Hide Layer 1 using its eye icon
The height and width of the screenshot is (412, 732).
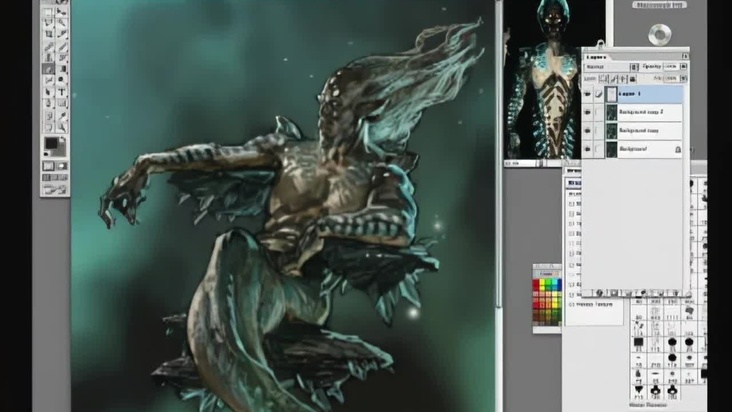[x=587, y=95]
